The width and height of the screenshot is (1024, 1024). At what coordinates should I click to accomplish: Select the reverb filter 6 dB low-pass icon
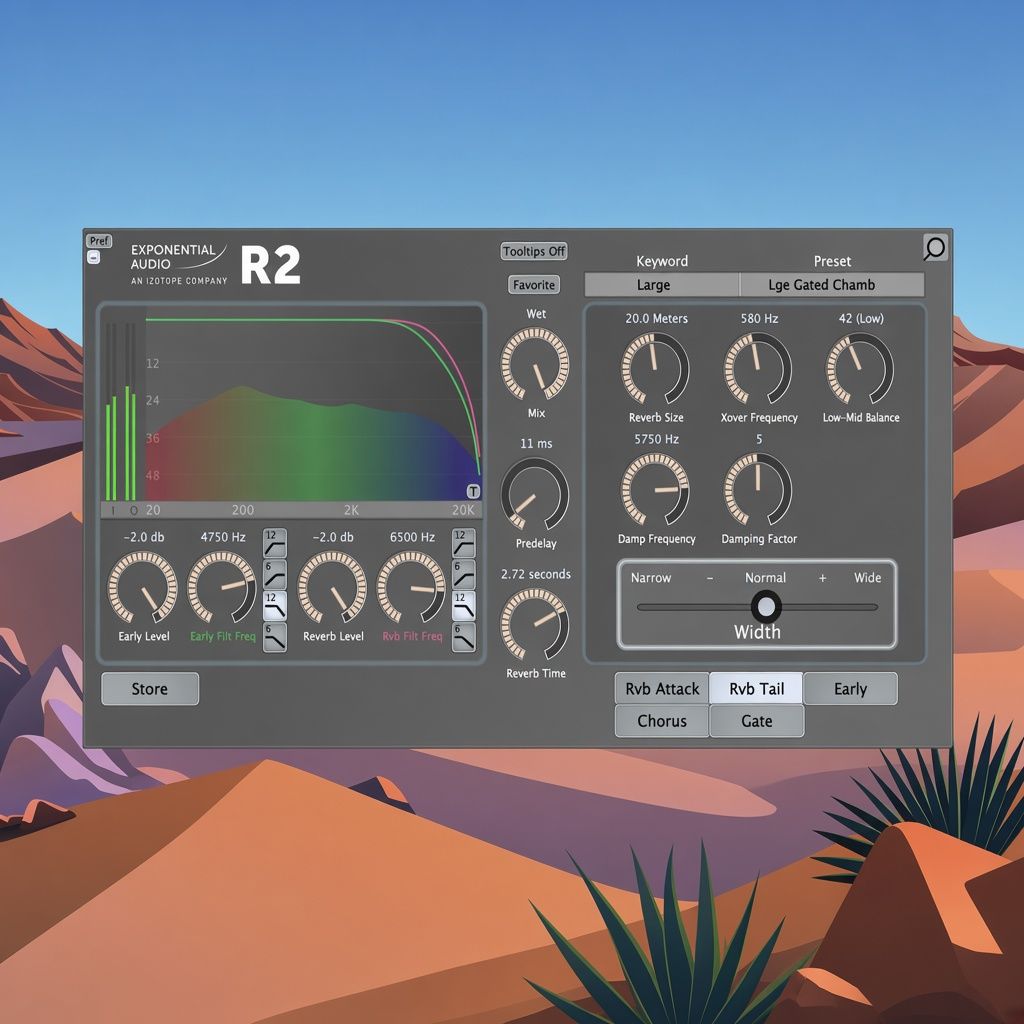click(464, 637)
